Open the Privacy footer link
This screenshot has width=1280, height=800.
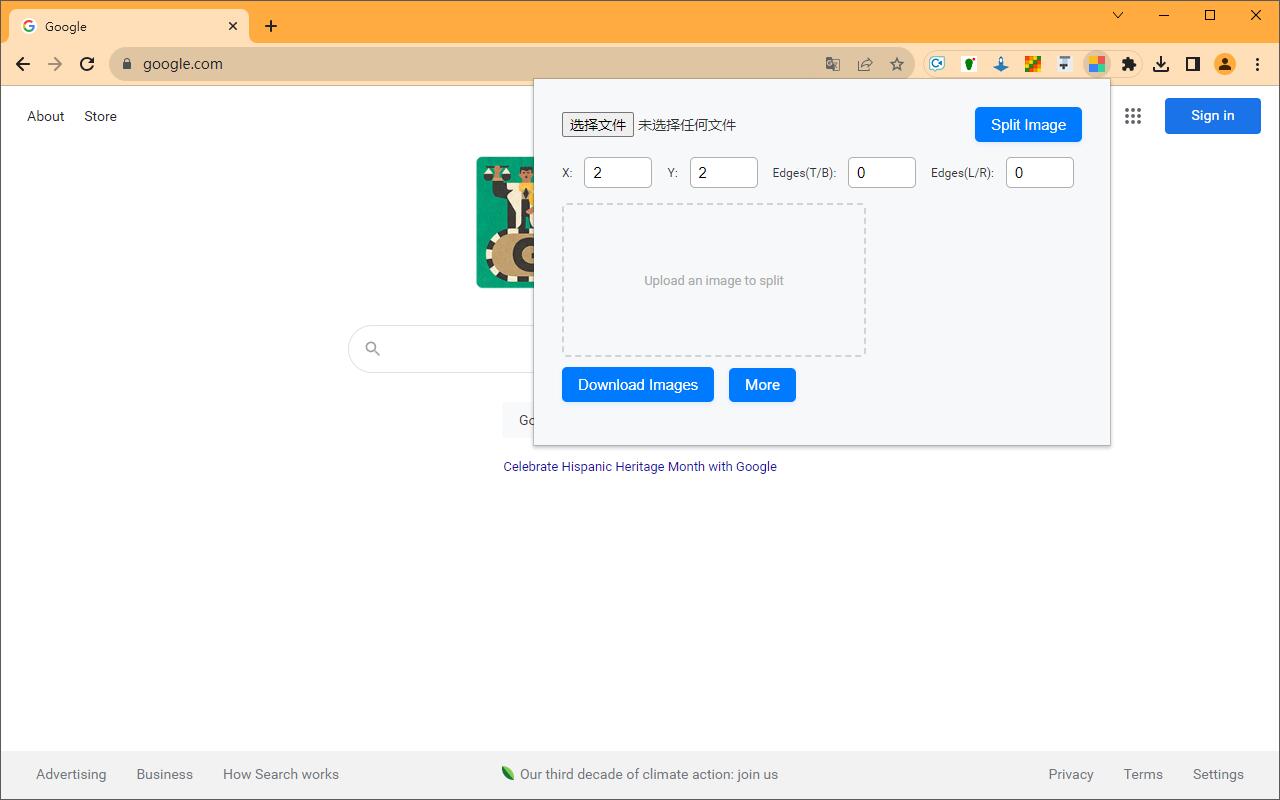click(1071, 774)
